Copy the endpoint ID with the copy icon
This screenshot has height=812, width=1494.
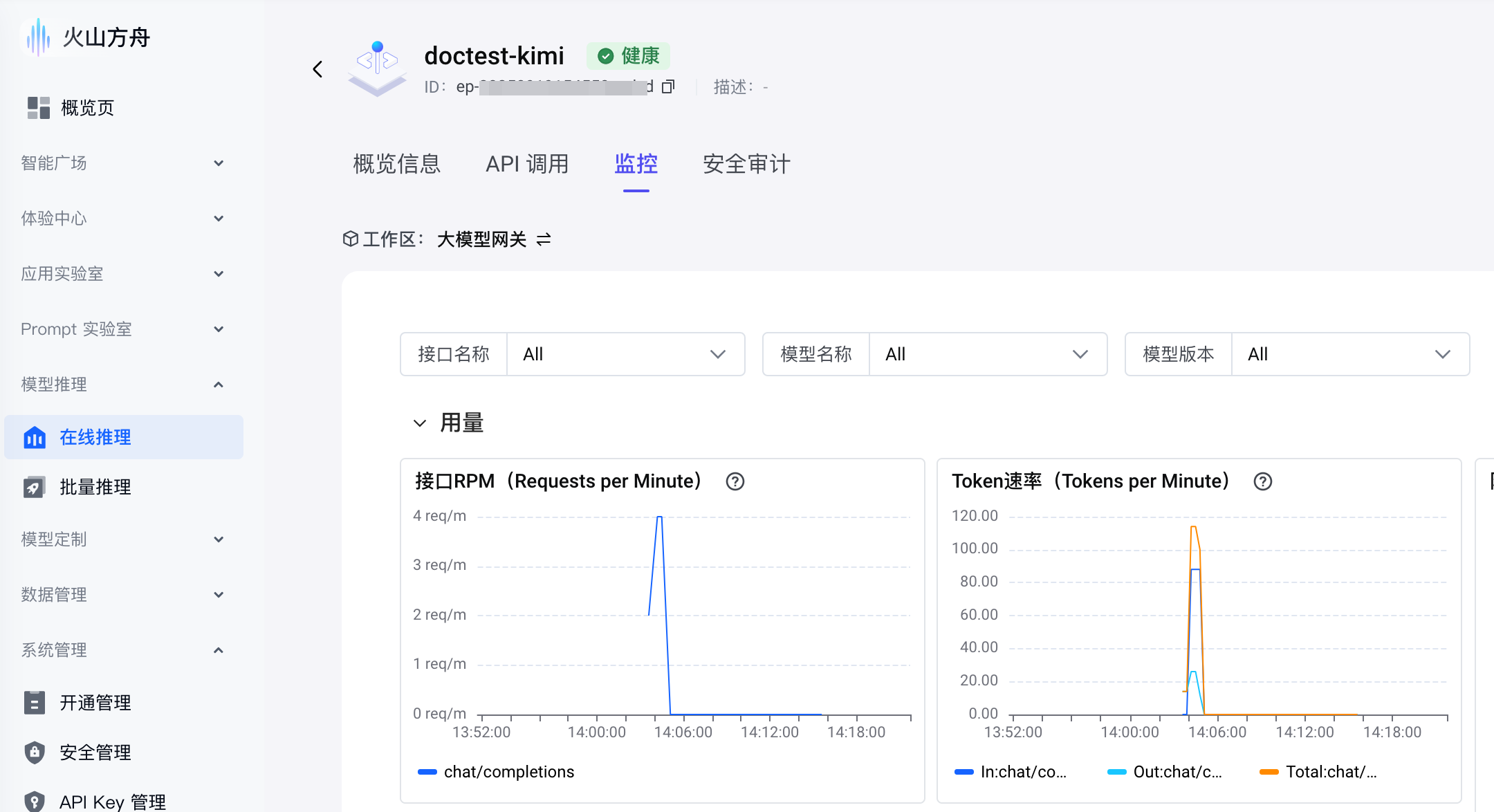668,86
